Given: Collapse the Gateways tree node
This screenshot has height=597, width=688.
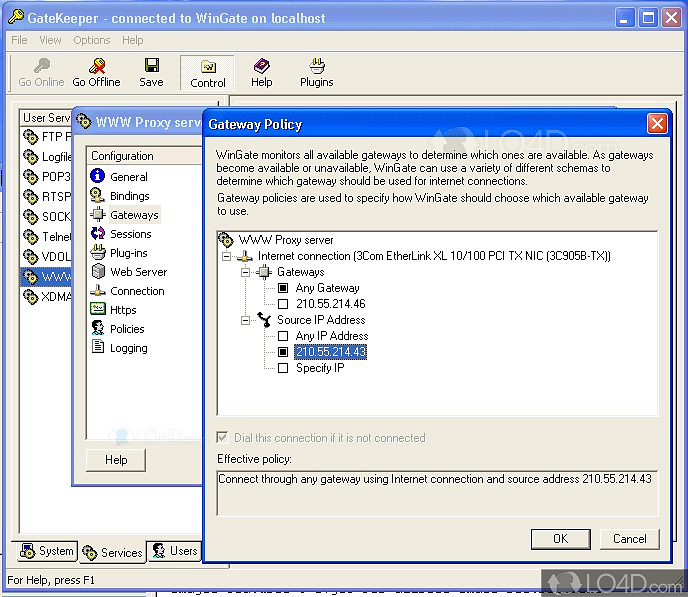Looking at the screenshot, I should pos(246,272).
